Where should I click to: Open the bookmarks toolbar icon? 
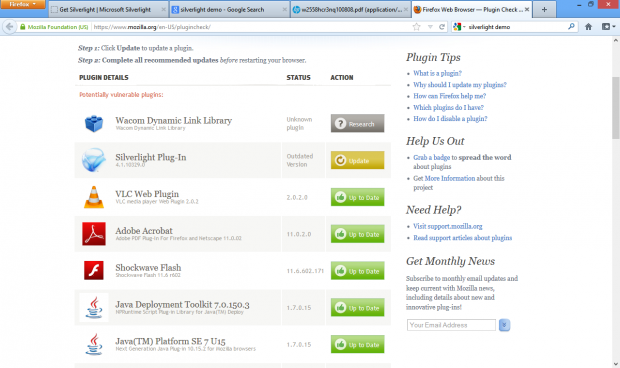click(x=606, y=26)
